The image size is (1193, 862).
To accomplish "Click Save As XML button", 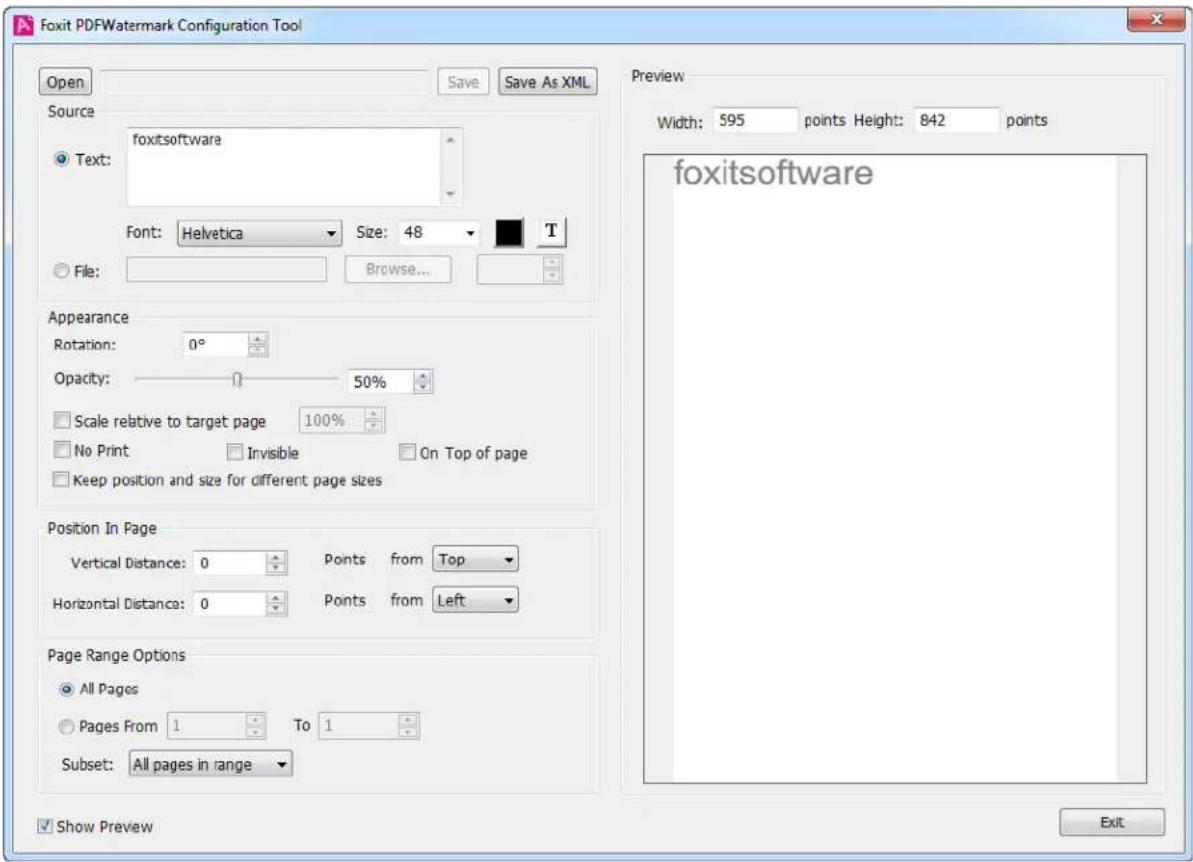I will [x=547, y=82].
